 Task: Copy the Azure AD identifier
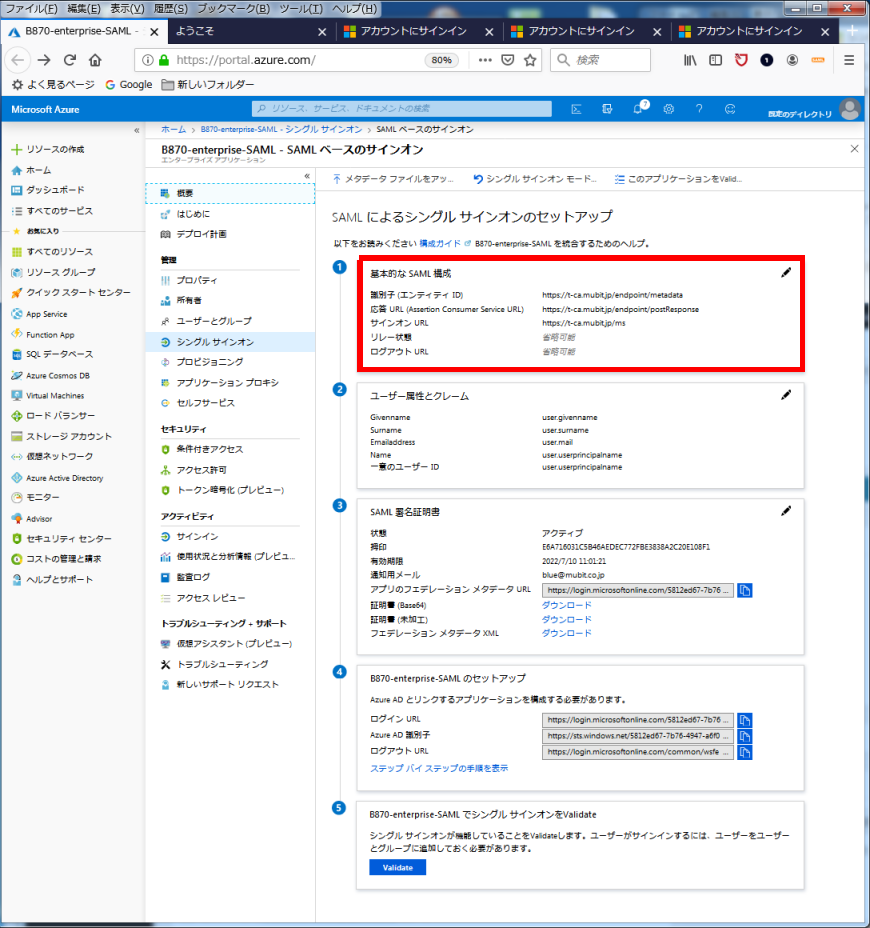[745, 736]
